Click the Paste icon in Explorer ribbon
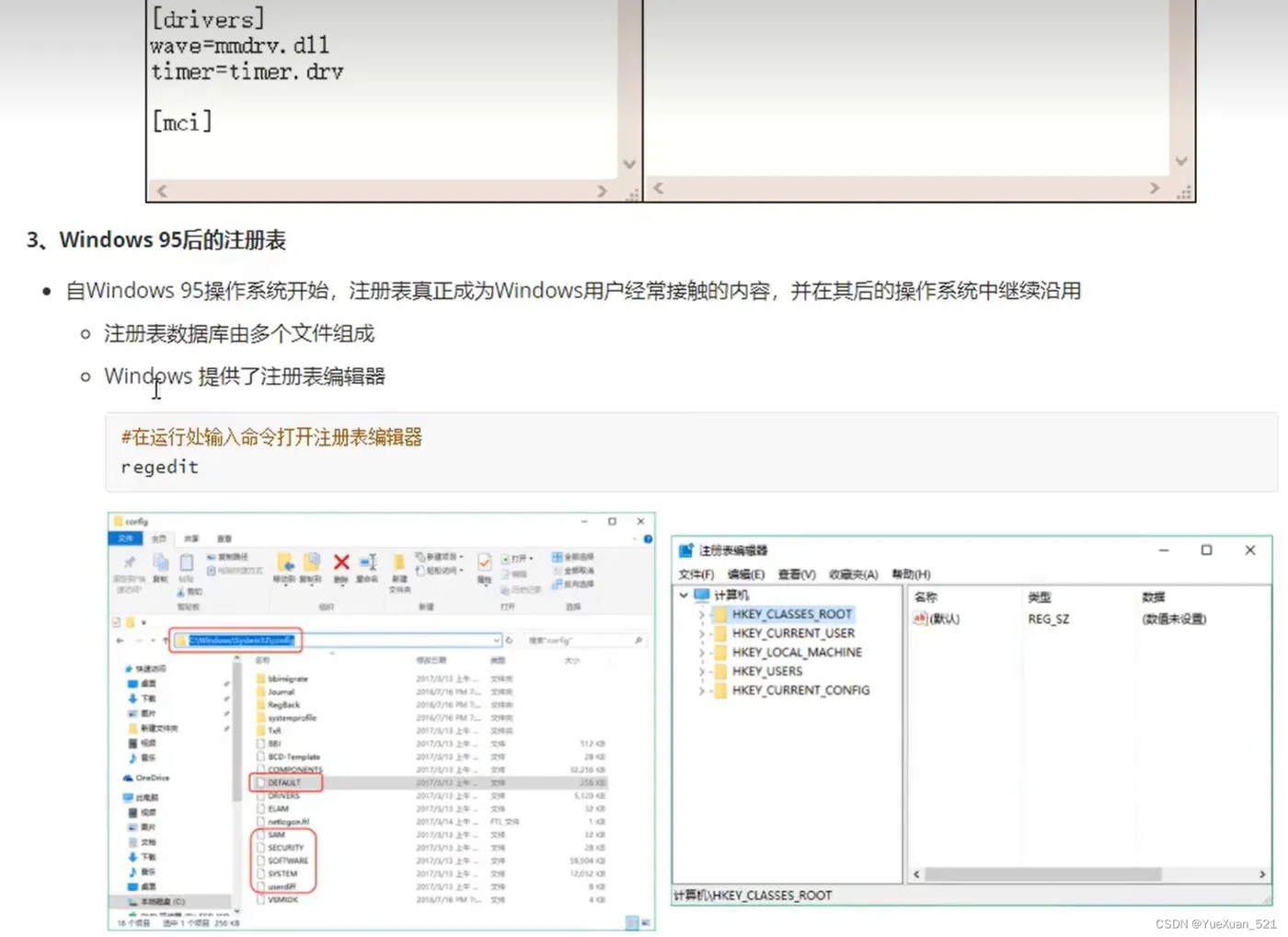The width and height of the screenshot is (1288, 937). click(x=186, y=562)
